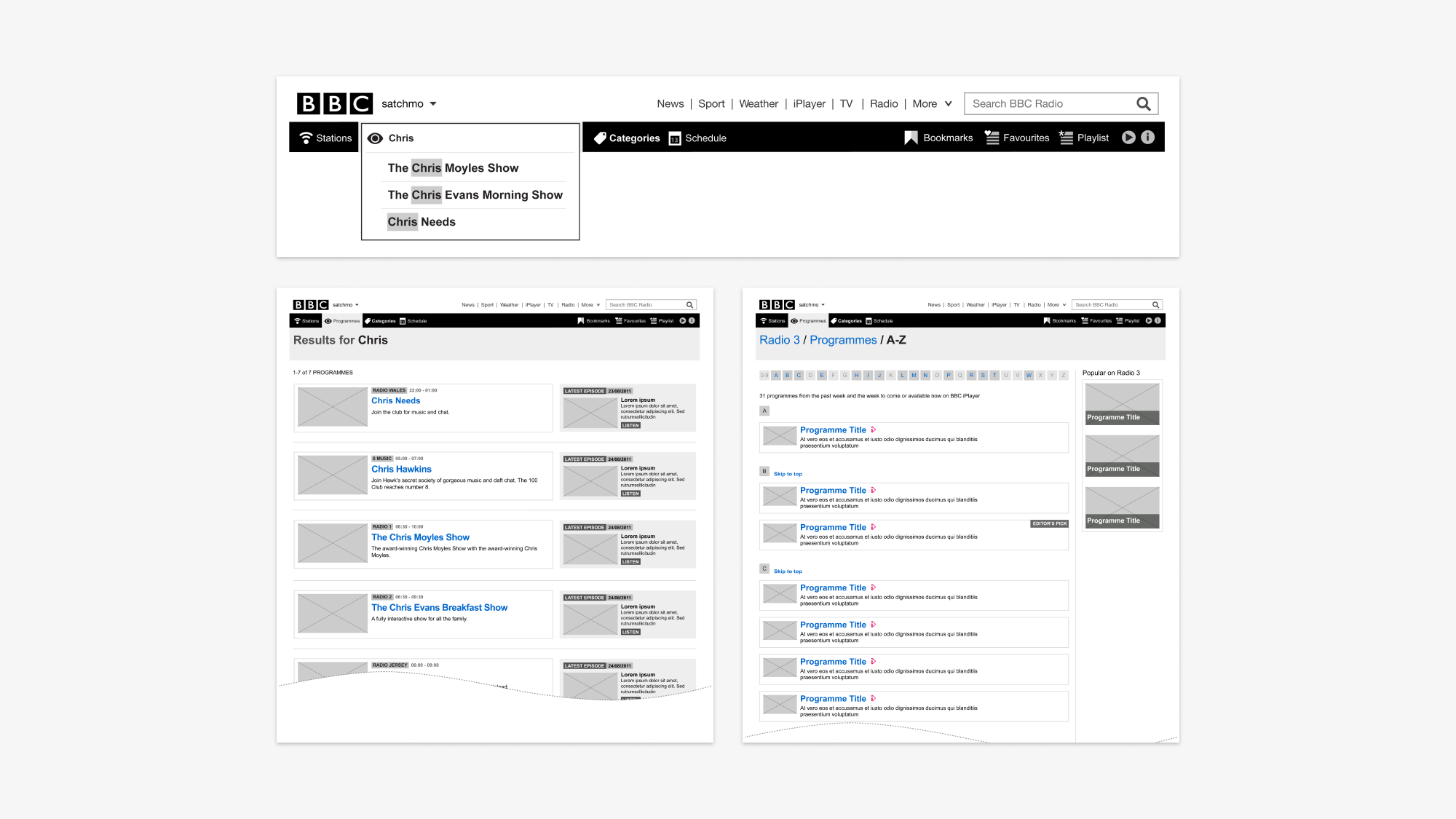Open News in the autocomplete mockup's navigation
This screenshot has height=819, width=1456.
pos(670,104)
